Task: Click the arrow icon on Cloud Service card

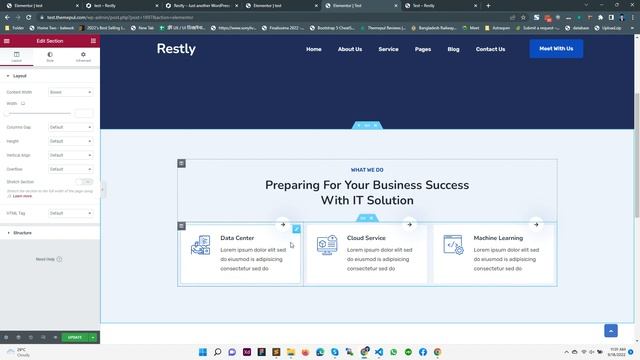Action: [409, 224]
